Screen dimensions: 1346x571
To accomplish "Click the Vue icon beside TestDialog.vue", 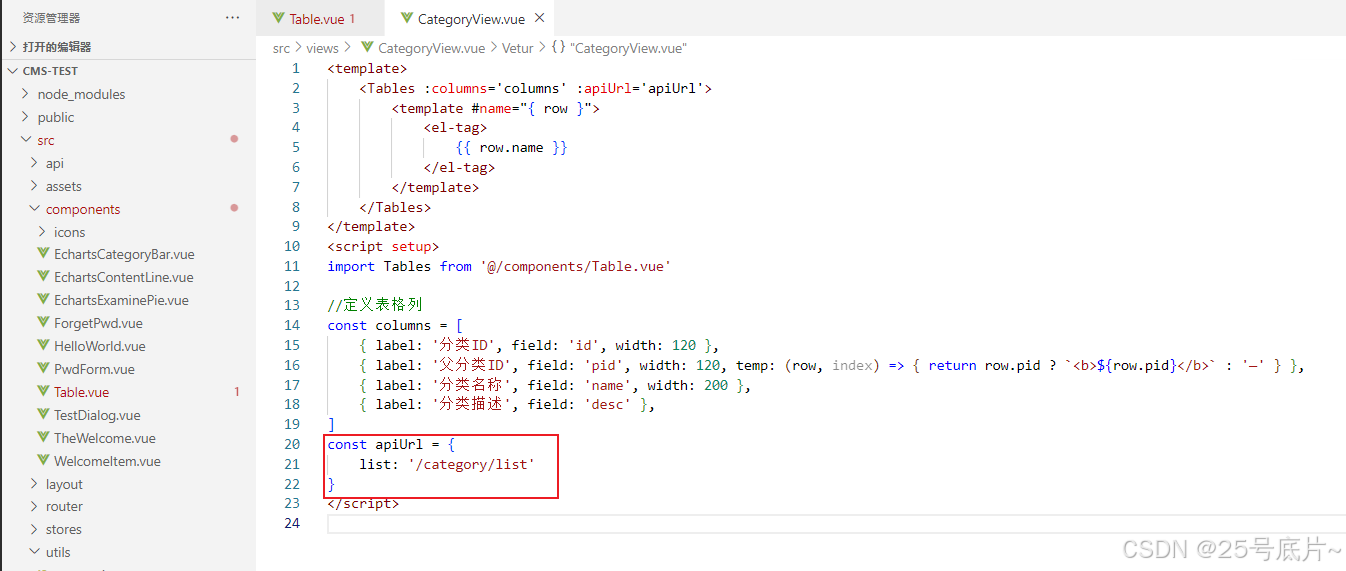I will [x=43, y=415].
